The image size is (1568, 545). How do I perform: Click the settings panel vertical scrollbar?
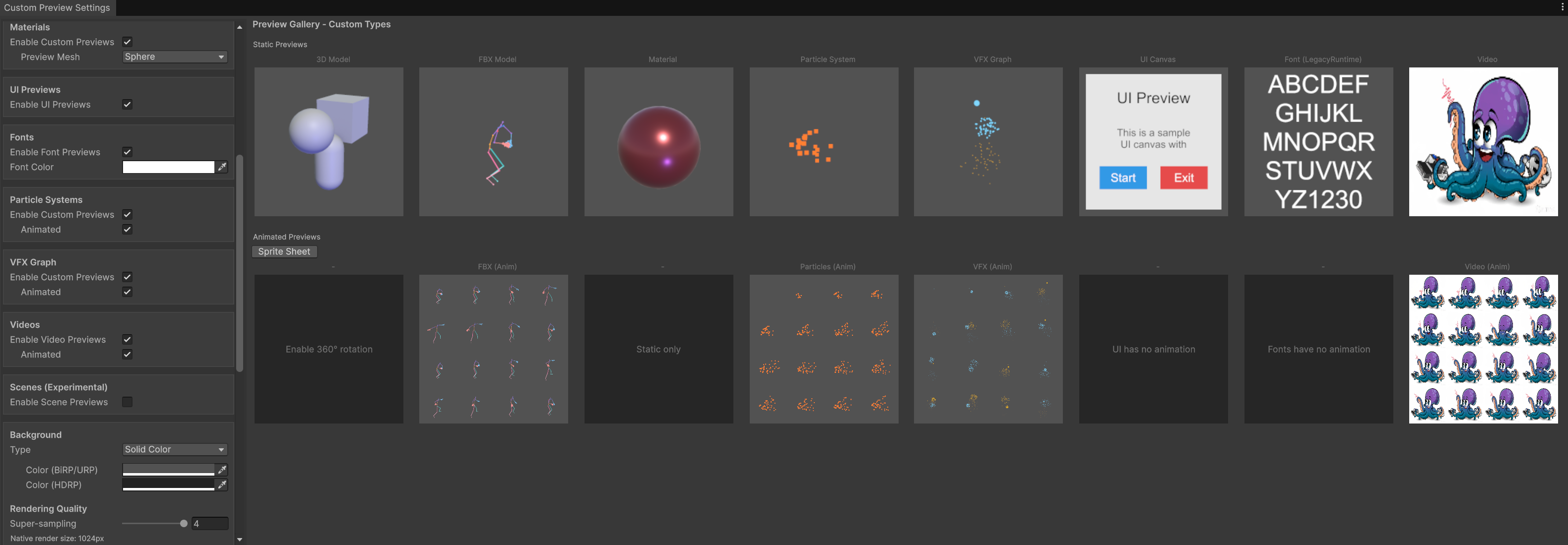240,263
